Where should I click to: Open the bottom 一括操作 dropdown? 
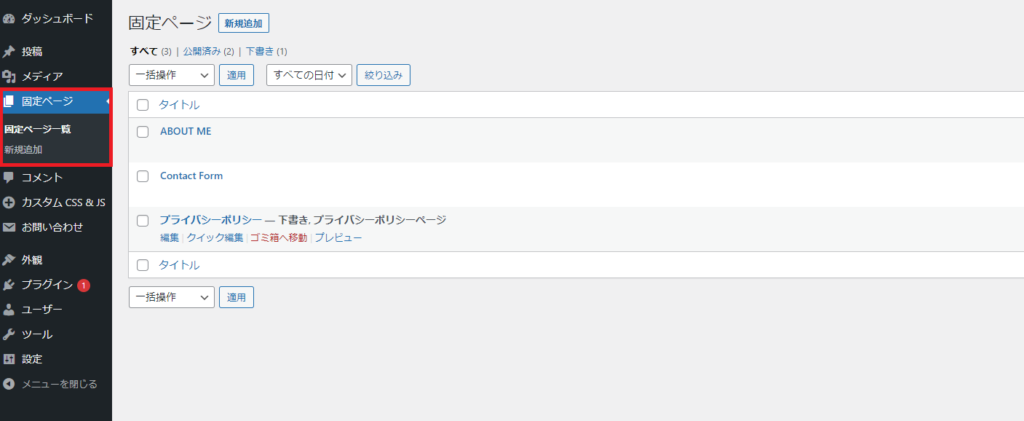coord(172,297)
